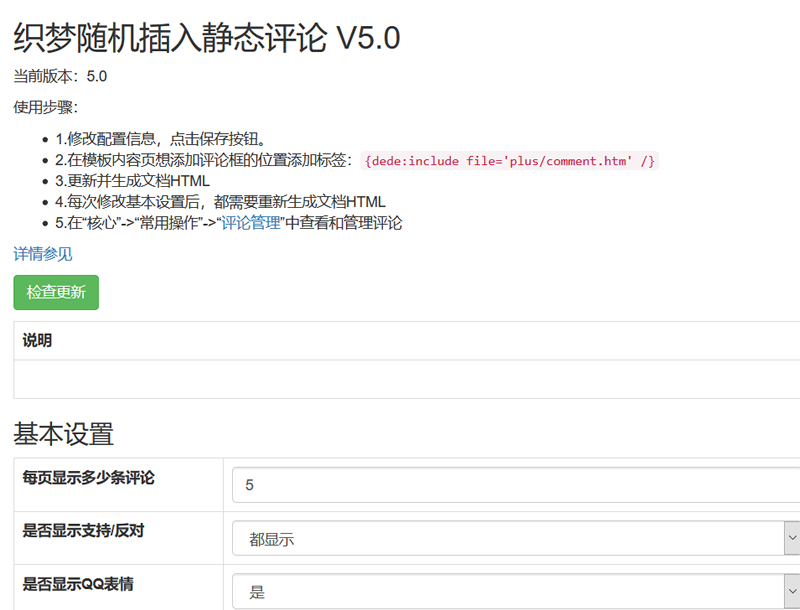Image resolution: width=800 pixels, height=610 pixels.
Task: Click the 使用步骤 label text
Action: coord(45,108)
